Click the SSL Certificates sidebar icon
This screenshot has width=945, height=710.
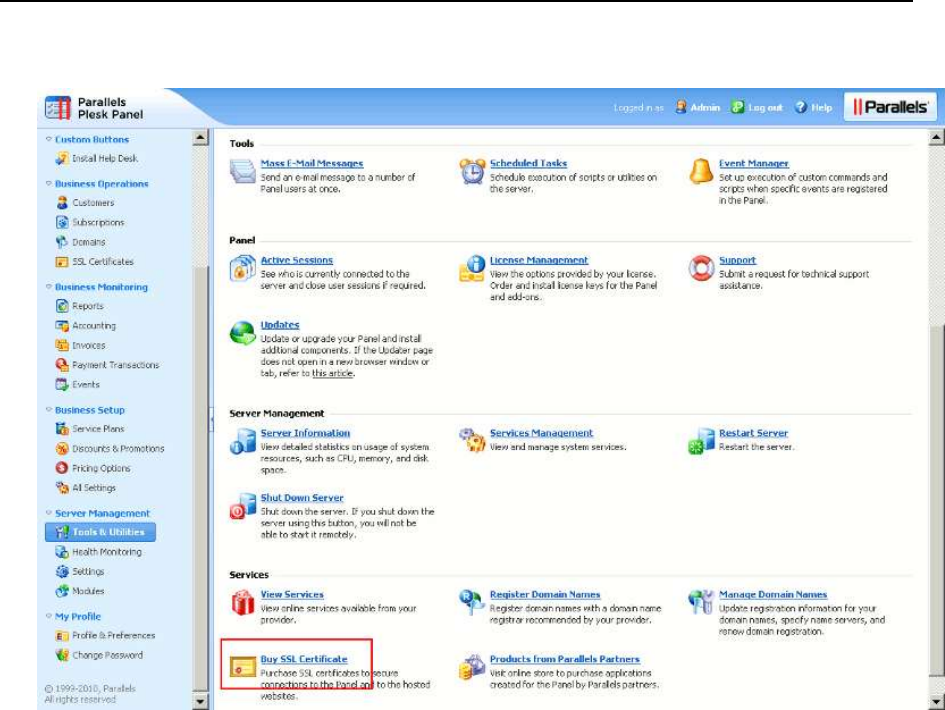62,262
